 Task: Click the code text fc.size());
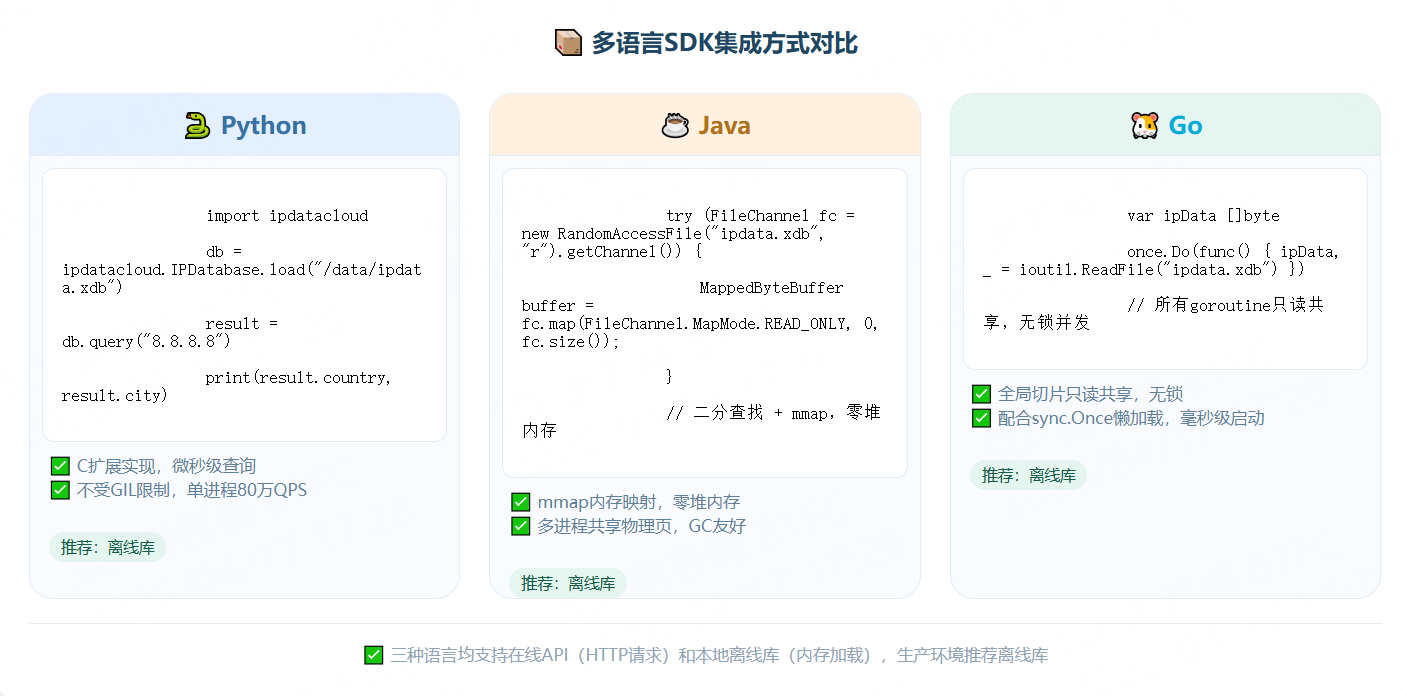[571, 342]
